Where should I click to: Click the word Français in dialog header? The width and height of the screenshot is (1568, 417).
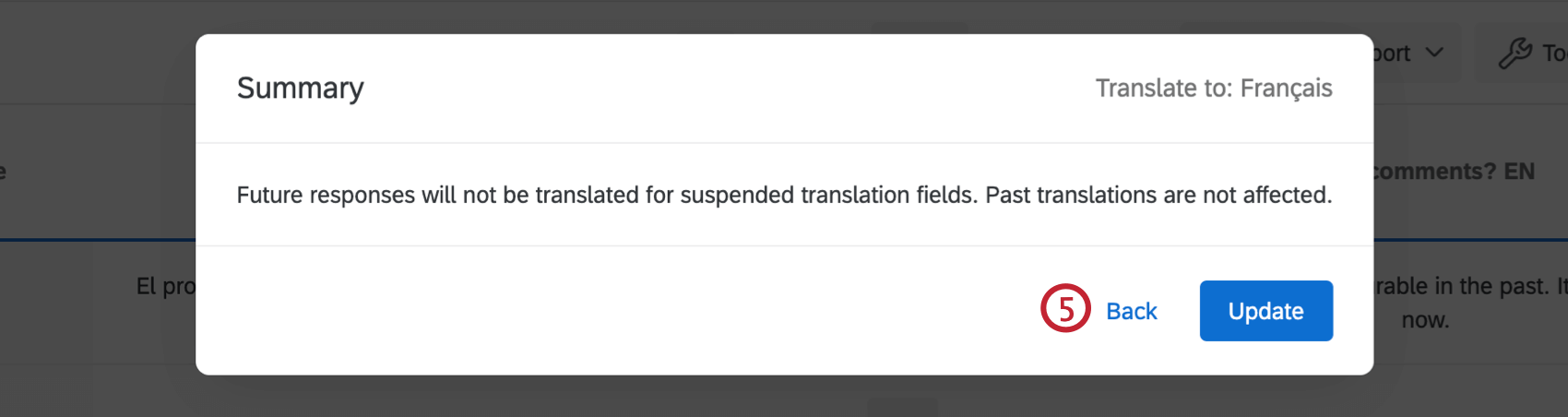(1286, 88)
